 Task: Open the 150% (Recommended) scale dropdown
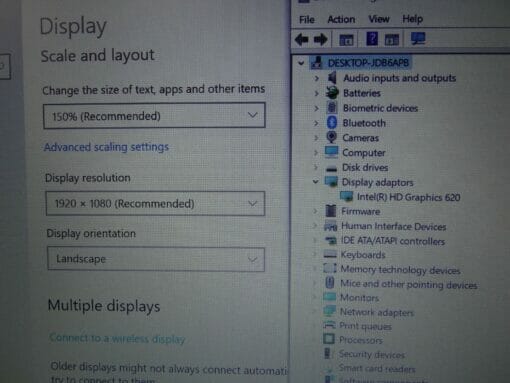tap(154, 115)
